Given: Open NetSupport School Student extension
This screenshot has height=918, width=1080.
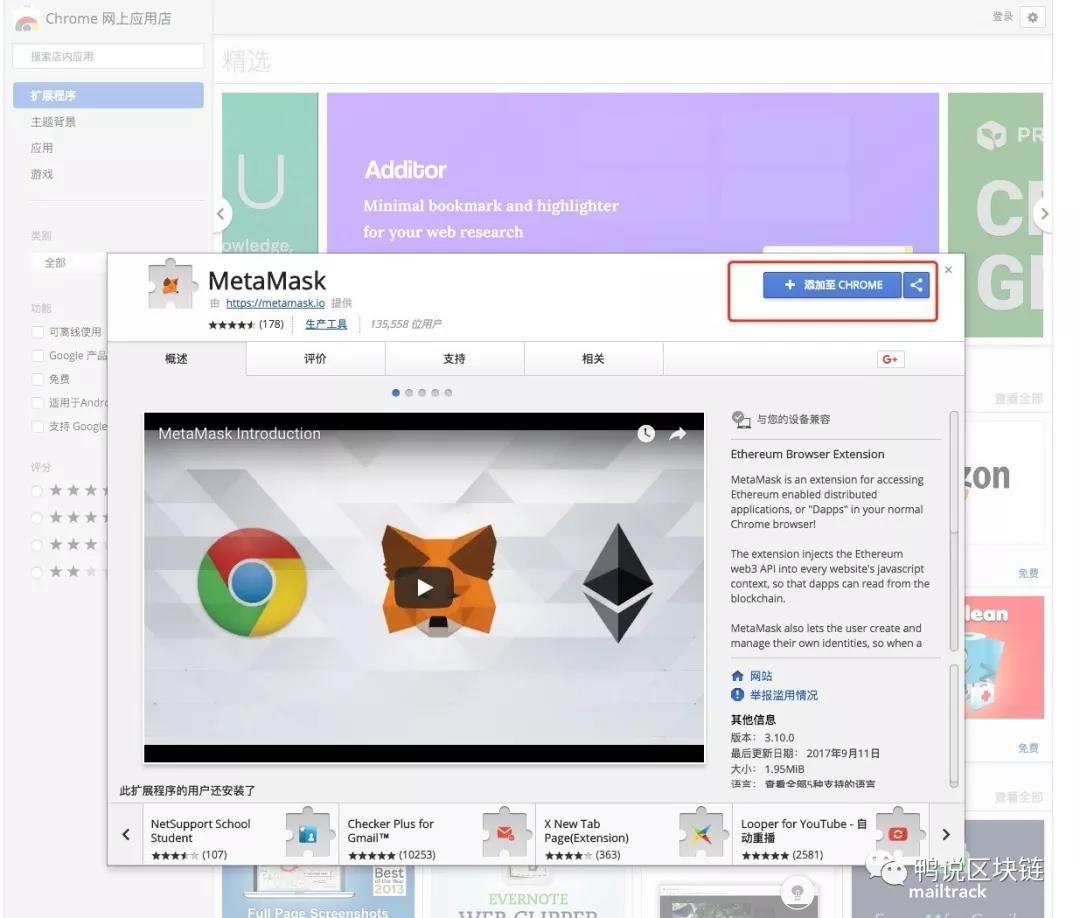Looking at the screenshot, I should (x=240, y=834).
